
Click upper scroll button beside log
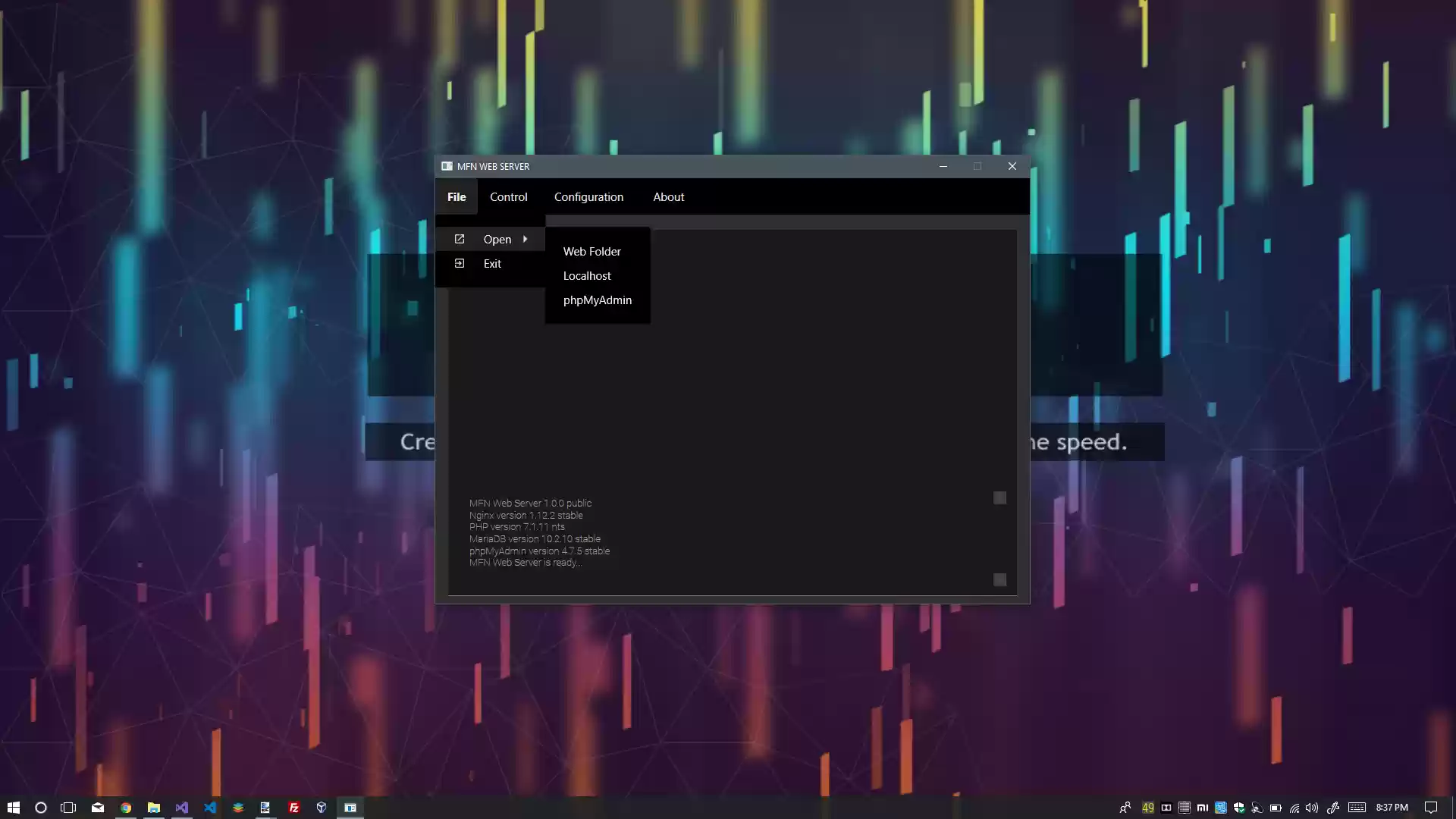[999, 497]
